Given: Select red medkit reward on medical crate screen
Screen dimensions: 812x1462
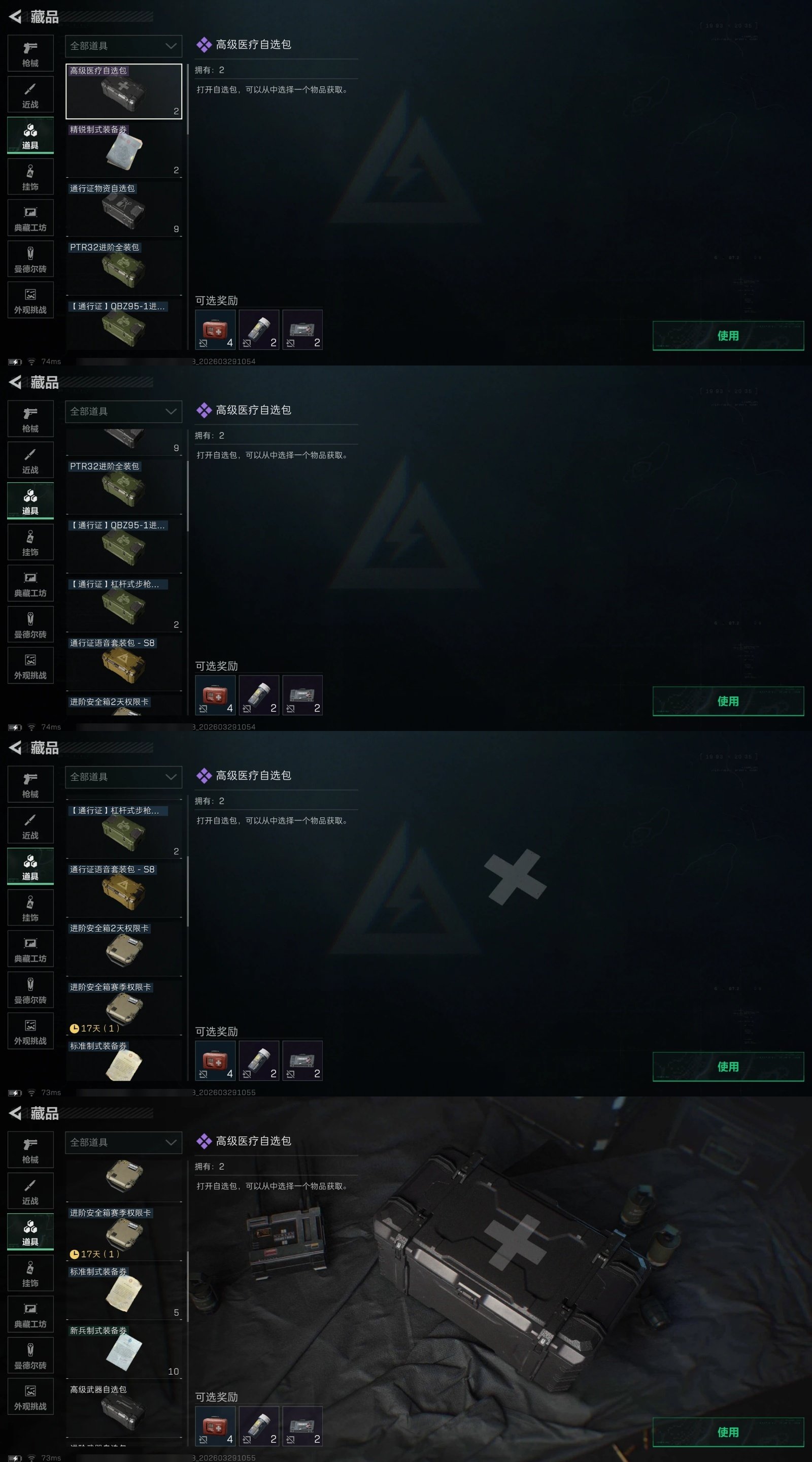Looking at the screenshot, I should pyautogui.click(x=215, y=1426).
